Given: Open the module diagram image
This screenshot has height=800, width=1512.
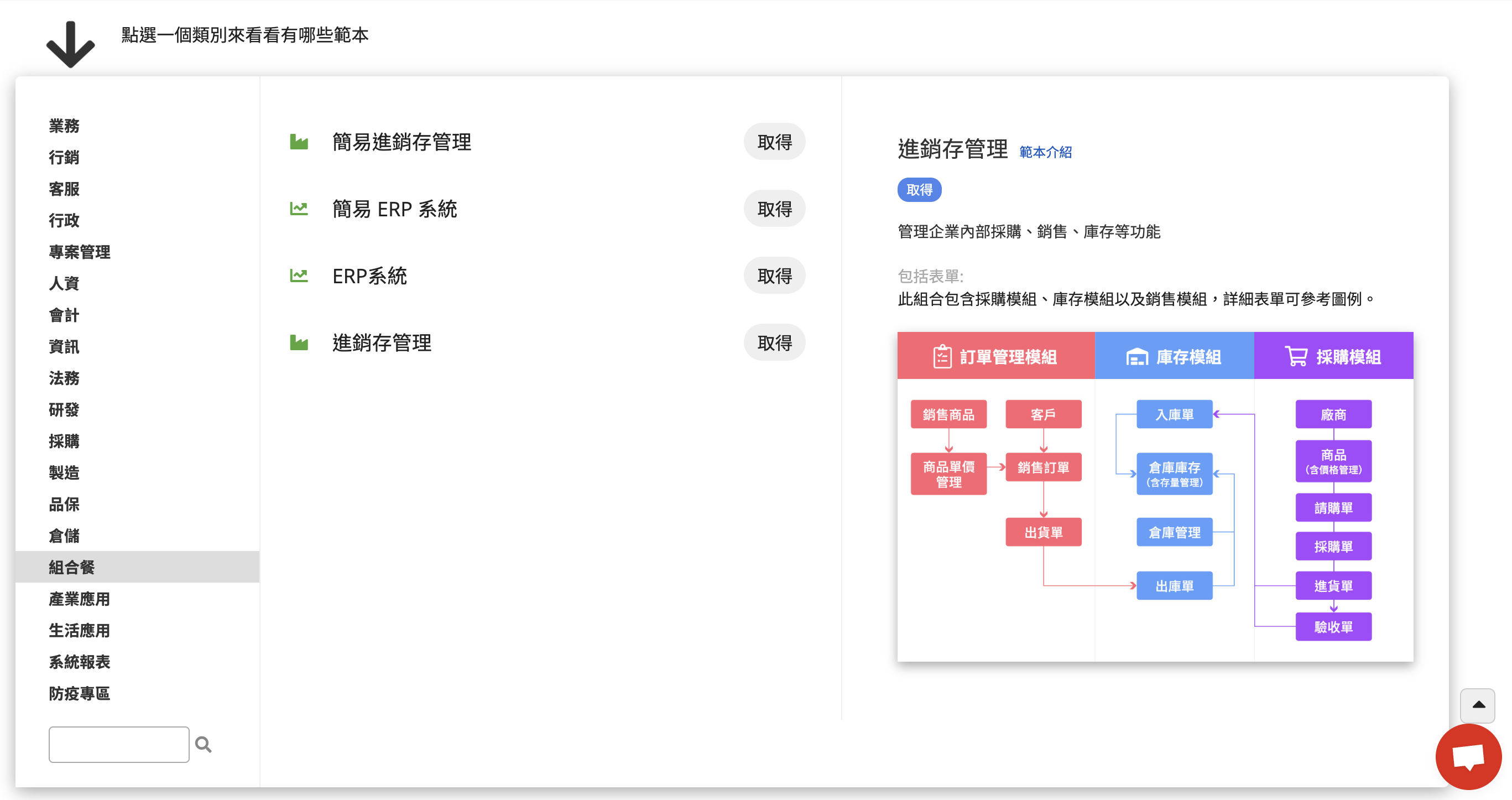Looking at the screenshot, I should pyautogui.click(x=1155, y=496).
